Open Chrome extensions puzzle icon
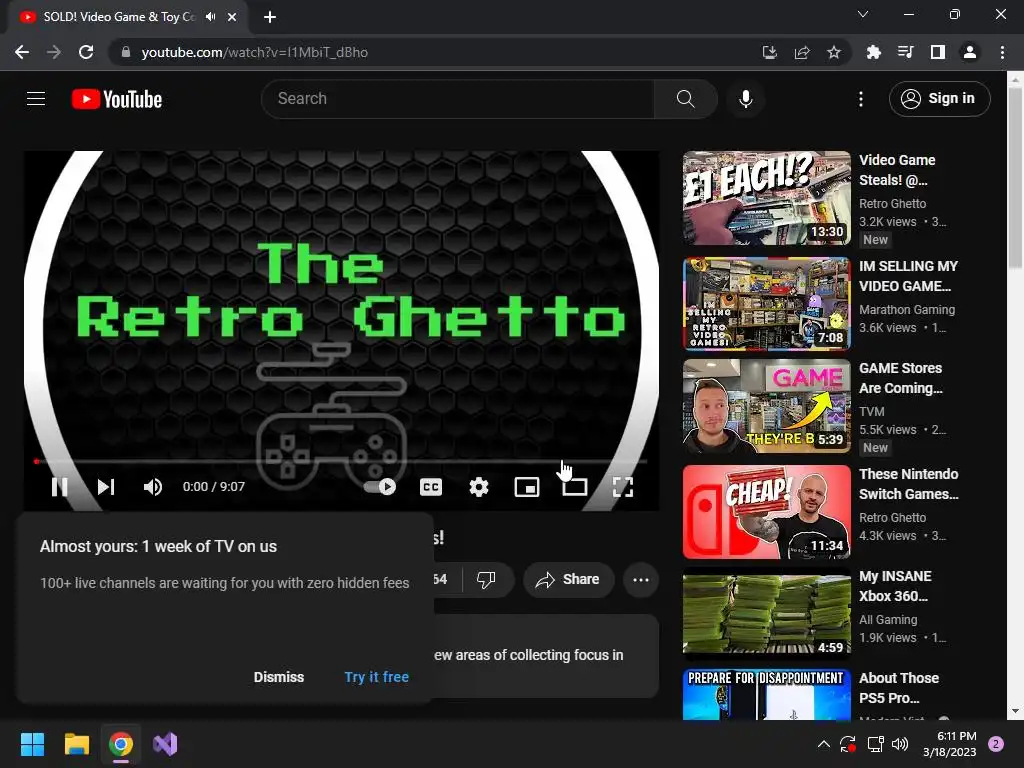This screenshot has height=768, width=1024. tap(873, 52)
